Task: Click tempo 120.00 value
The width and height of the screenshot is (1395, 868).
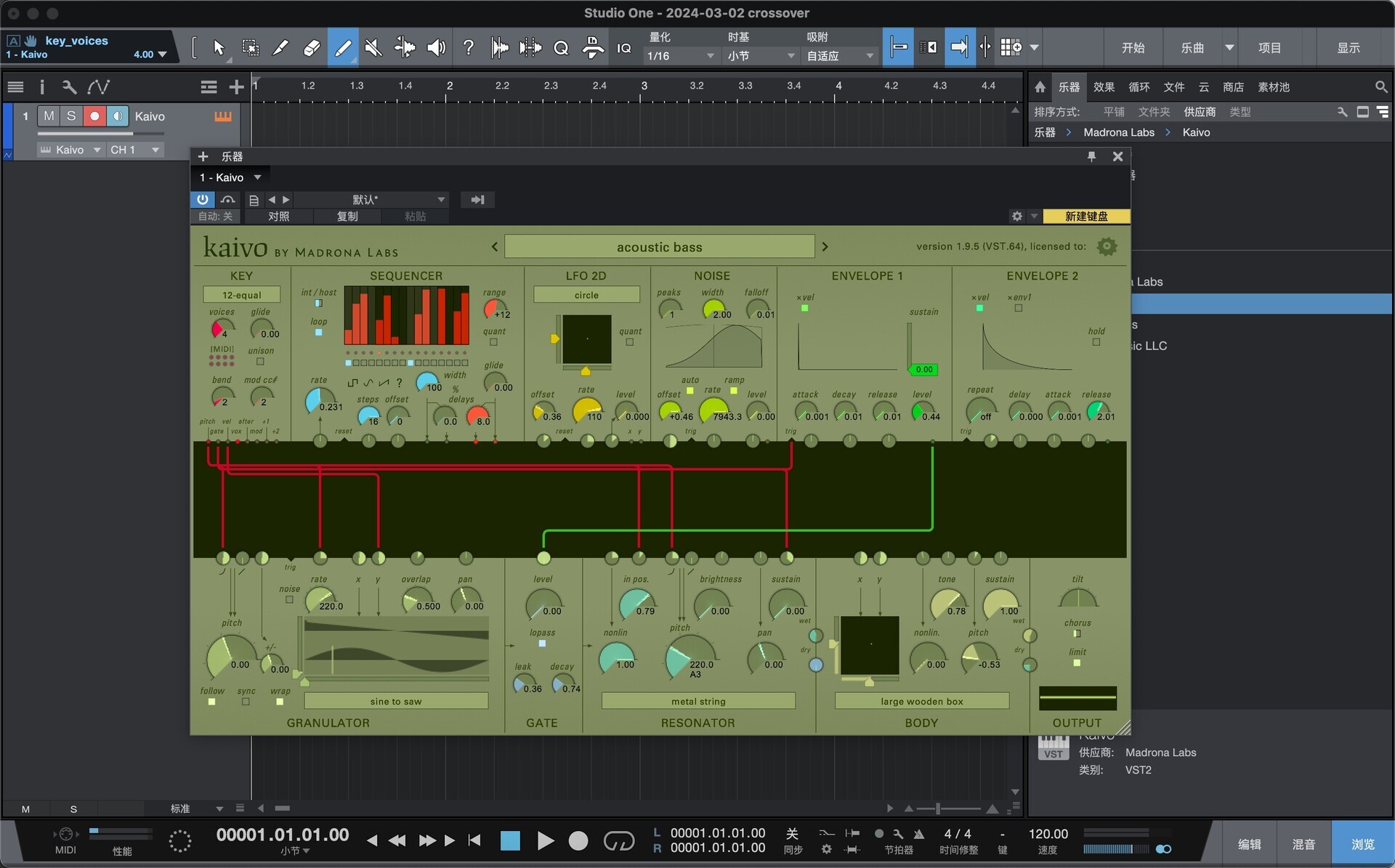Action: click(1048, 834)
